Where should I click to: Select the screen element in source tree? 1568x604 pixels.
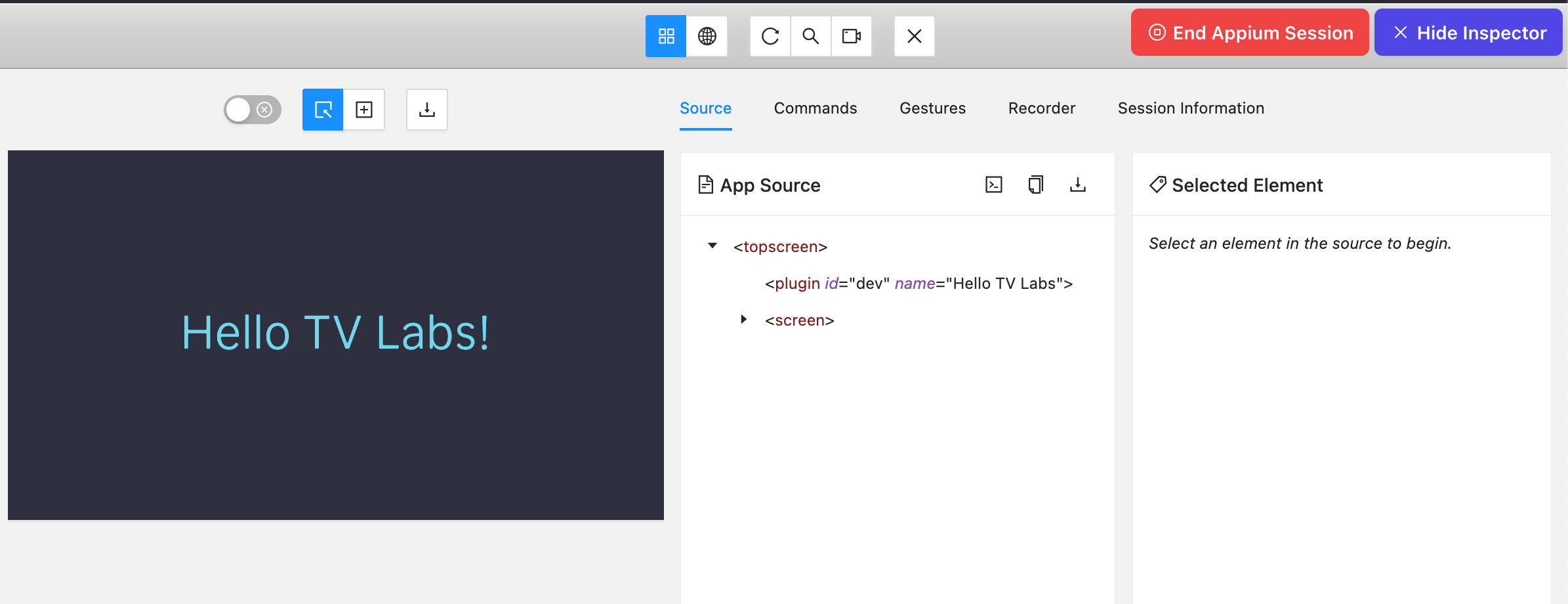[800, 320]
